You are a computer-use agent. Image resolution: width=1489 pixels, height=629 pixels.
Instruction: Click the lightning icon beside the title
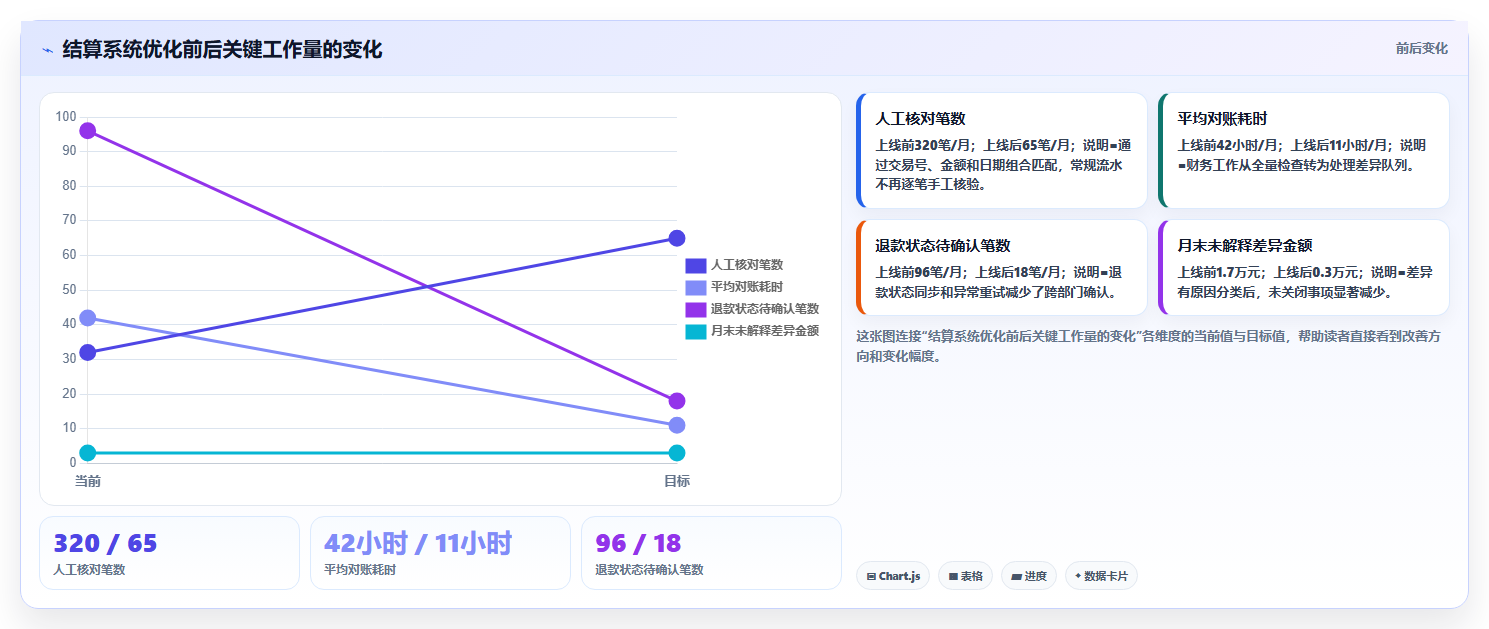(x=47, y=50)
